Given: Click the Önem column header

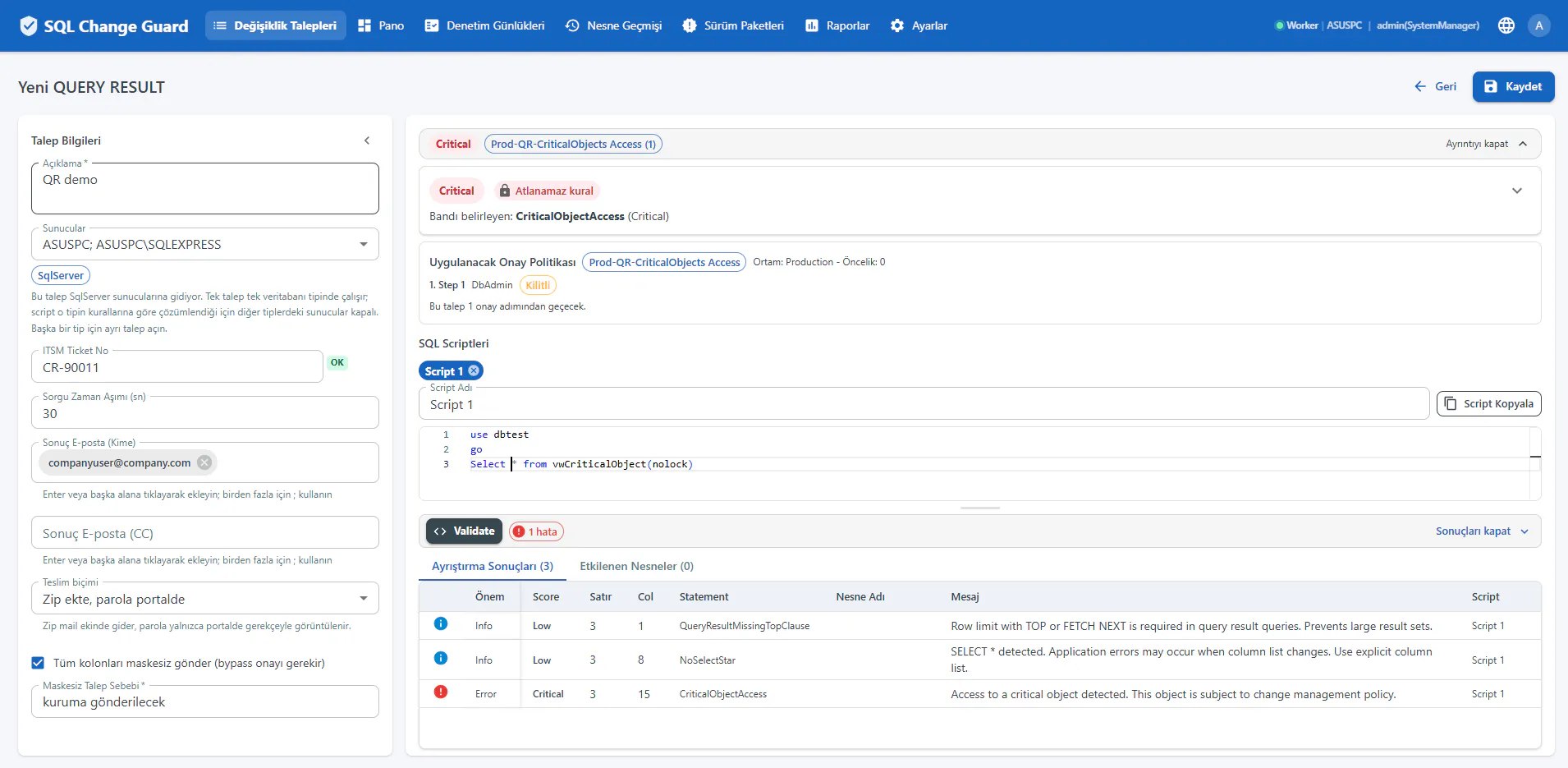Looking at the screenshot, I should (489, 596).
